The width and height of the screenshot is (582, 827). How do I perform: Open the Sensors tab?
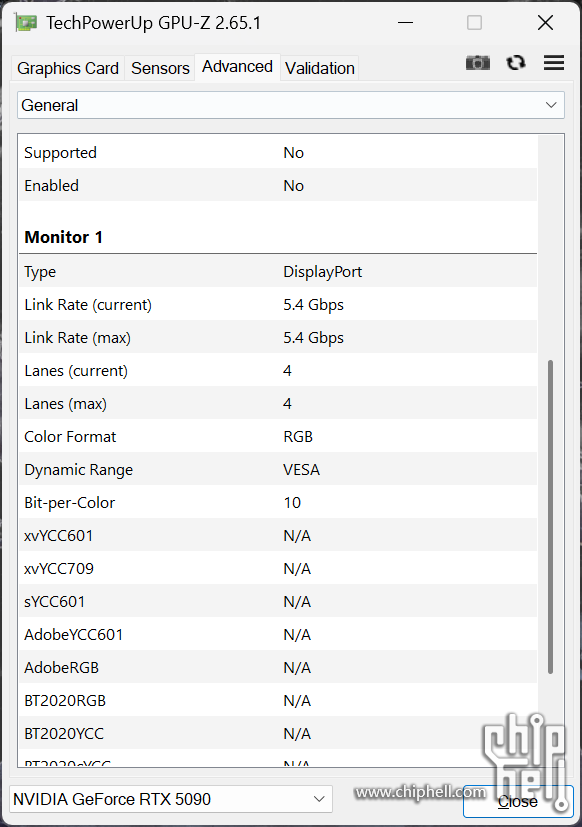pos(160,68)
